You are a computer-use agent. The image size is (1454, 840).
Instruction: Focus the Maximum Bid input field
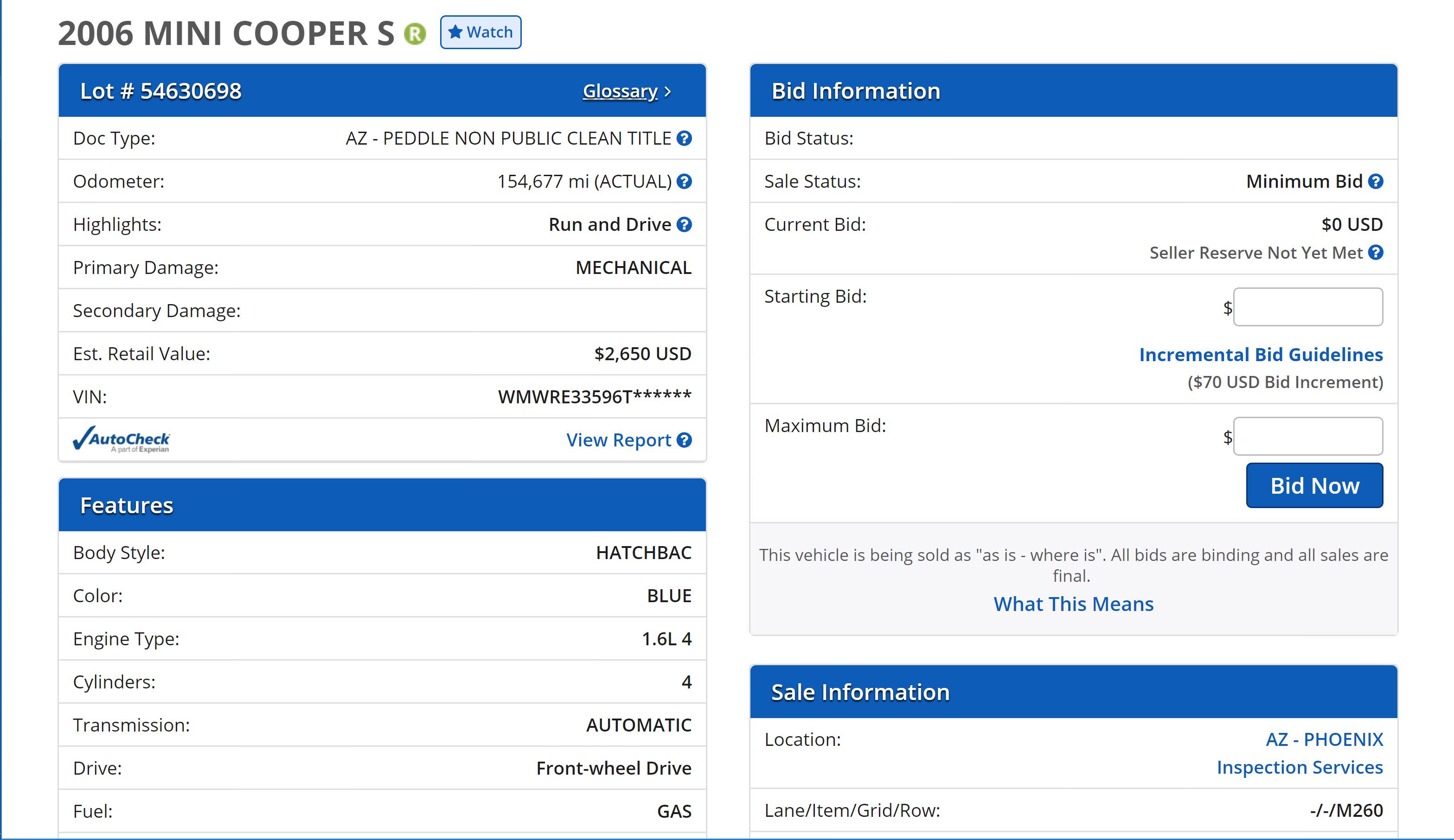point(1308,436)
